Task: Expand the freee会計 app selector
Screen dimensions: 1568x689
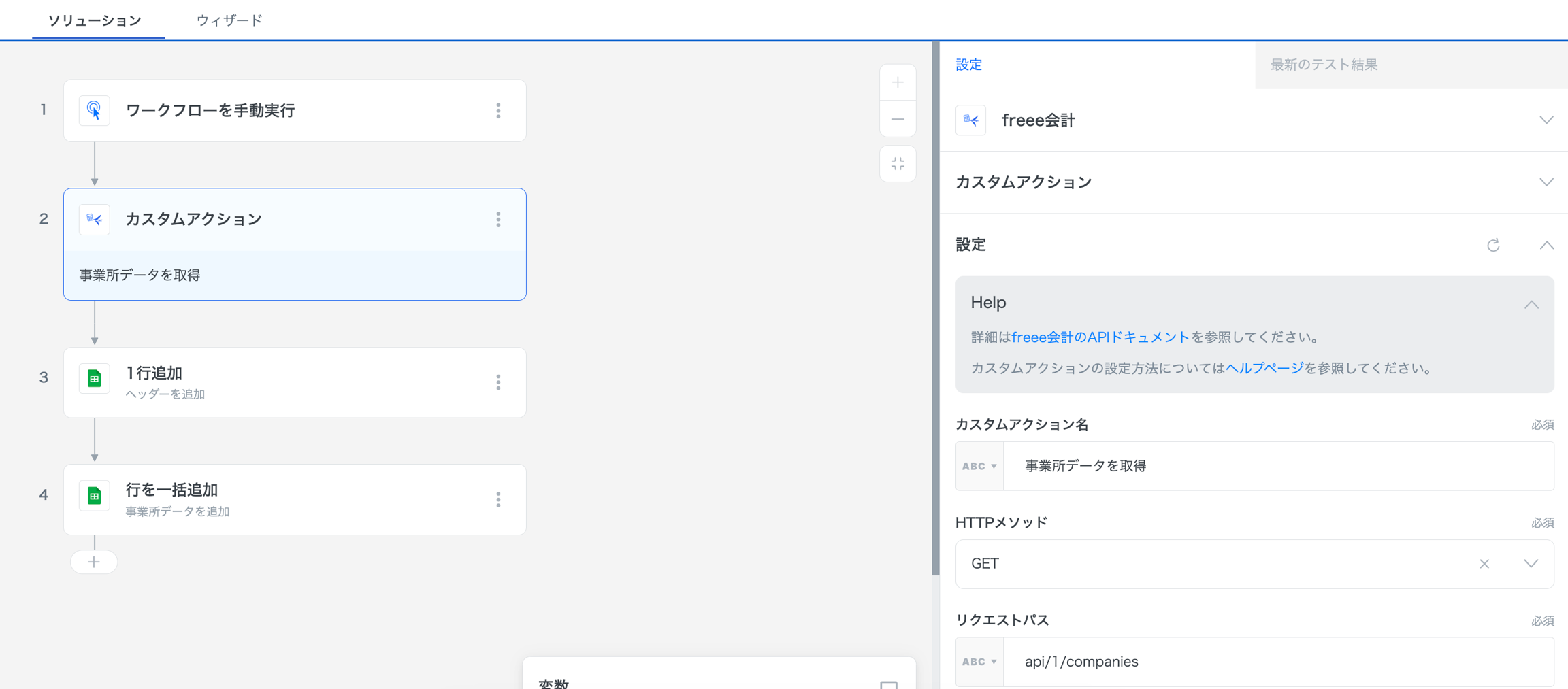Action: point(1546,120)
